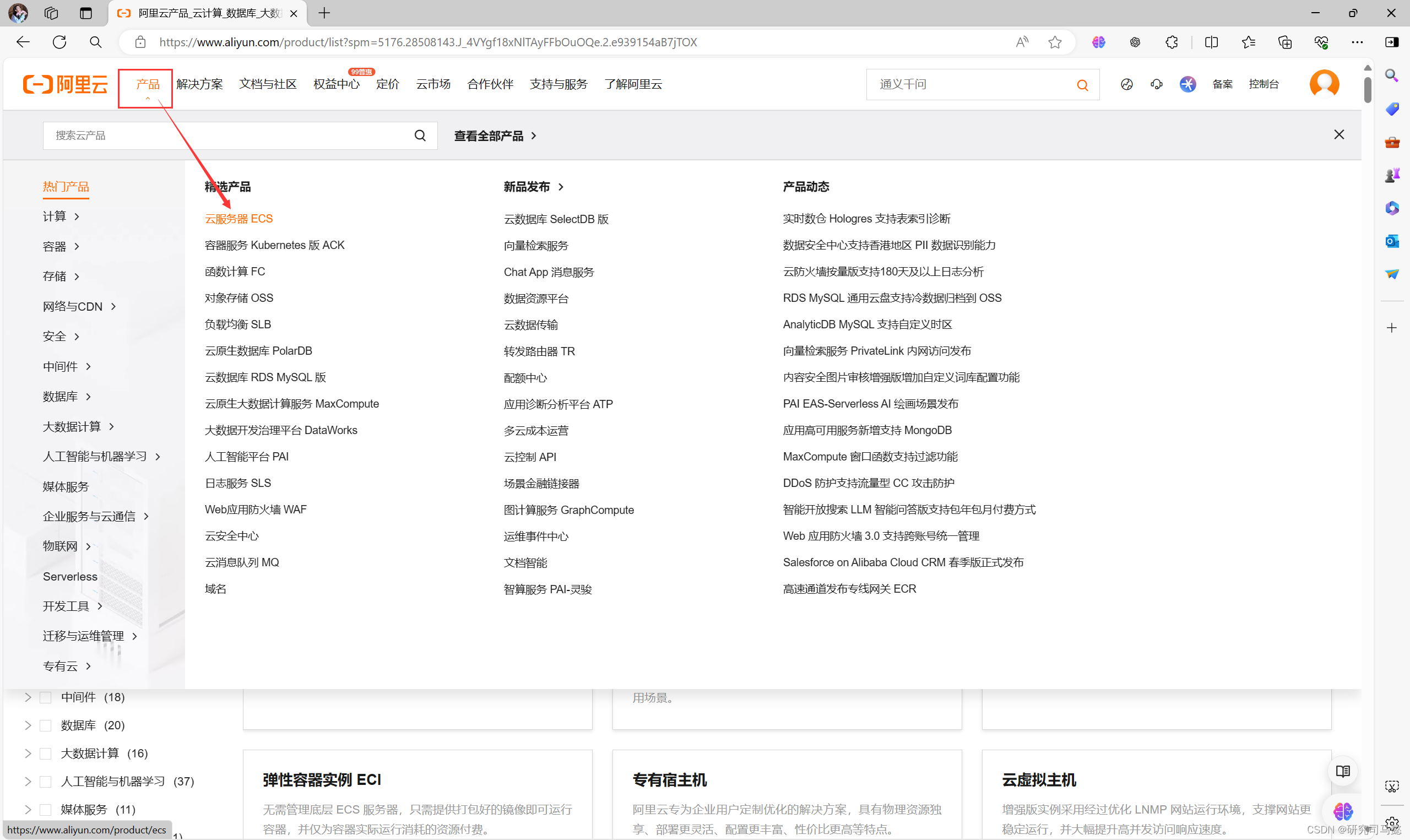
Task: Expand the 迁移与运维管理 category
Action: pos(90,636)
